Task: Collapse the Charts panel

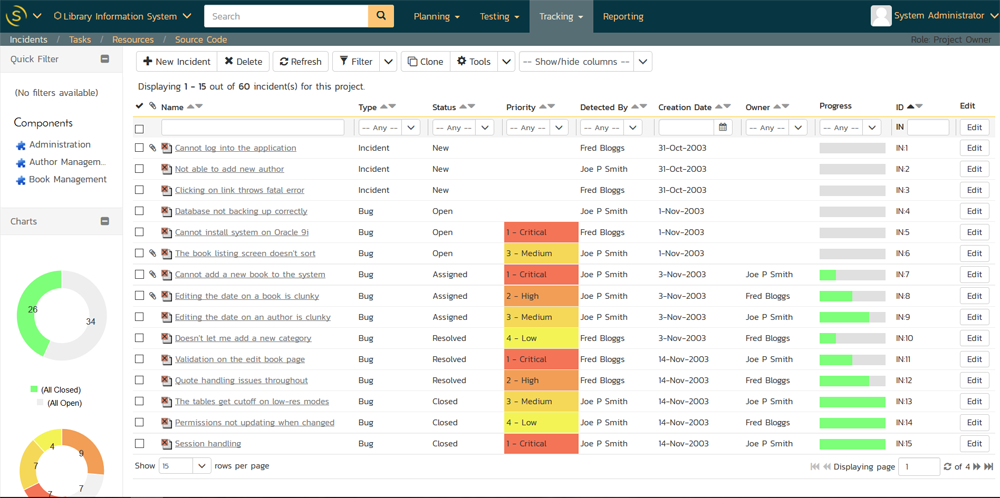Action: coord(105,221)
